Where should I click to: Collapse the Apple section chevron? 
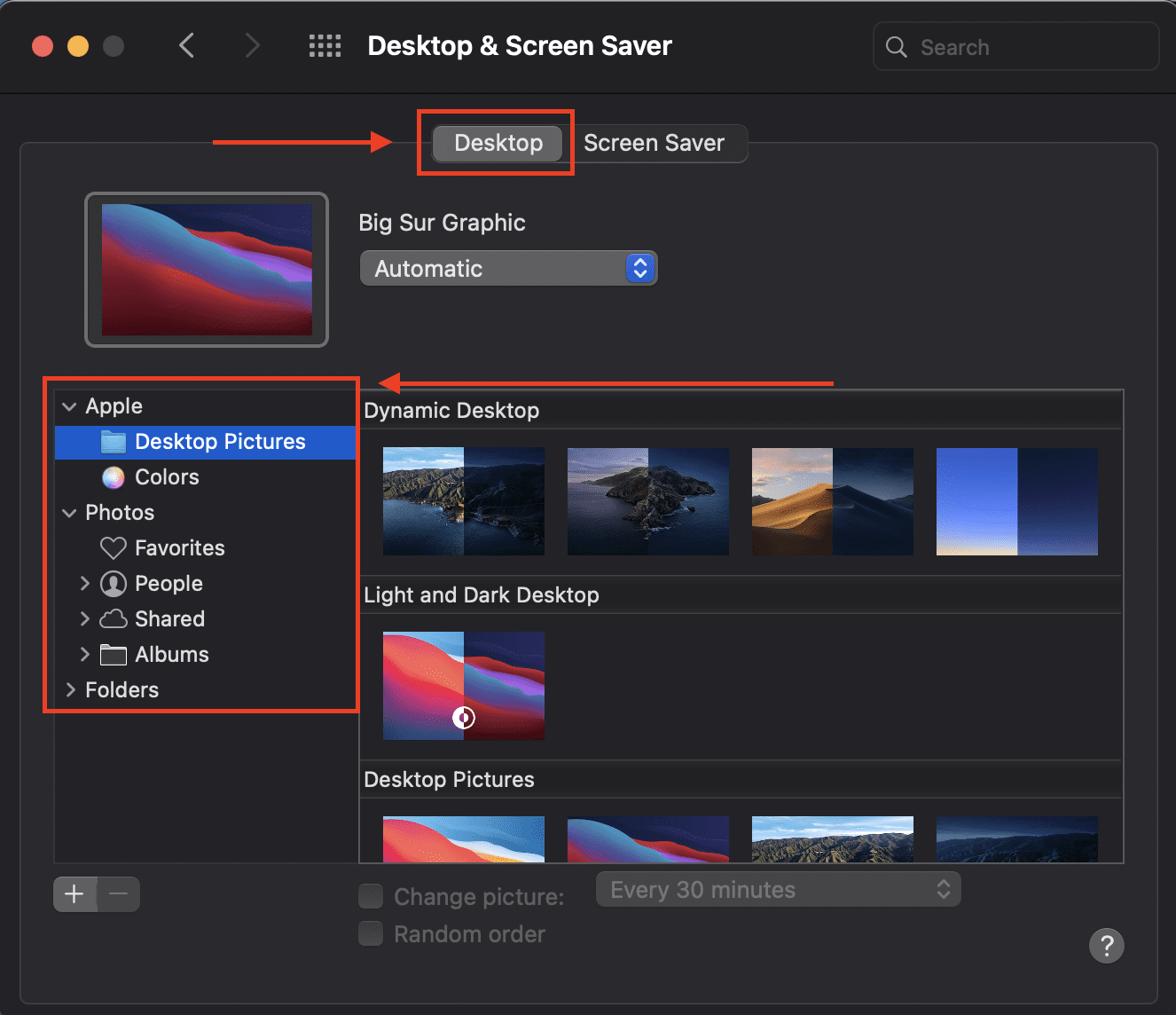click(x=70, y=406)
